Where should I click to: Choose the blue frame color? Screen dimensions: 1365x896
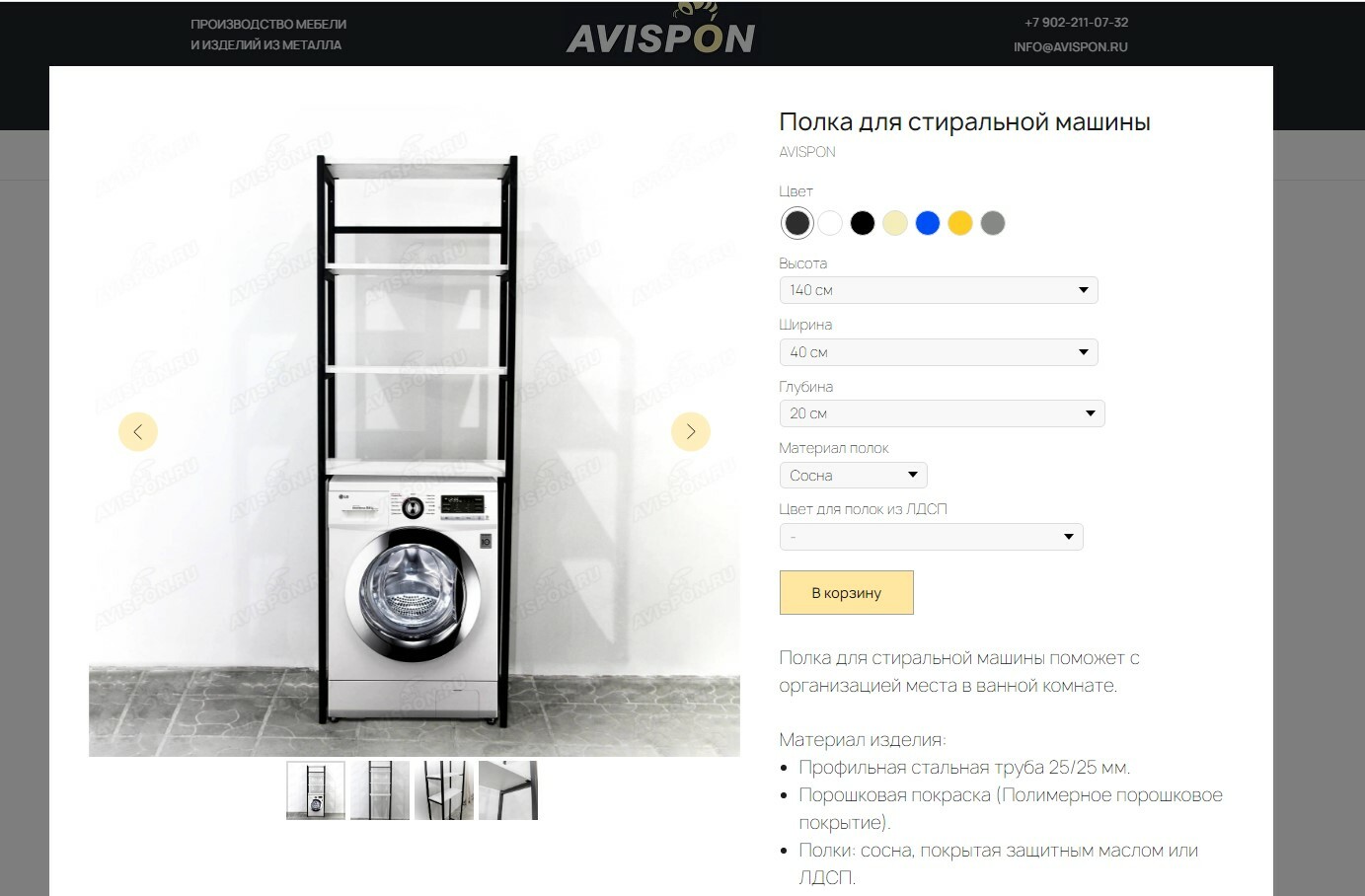coord(928,223)
